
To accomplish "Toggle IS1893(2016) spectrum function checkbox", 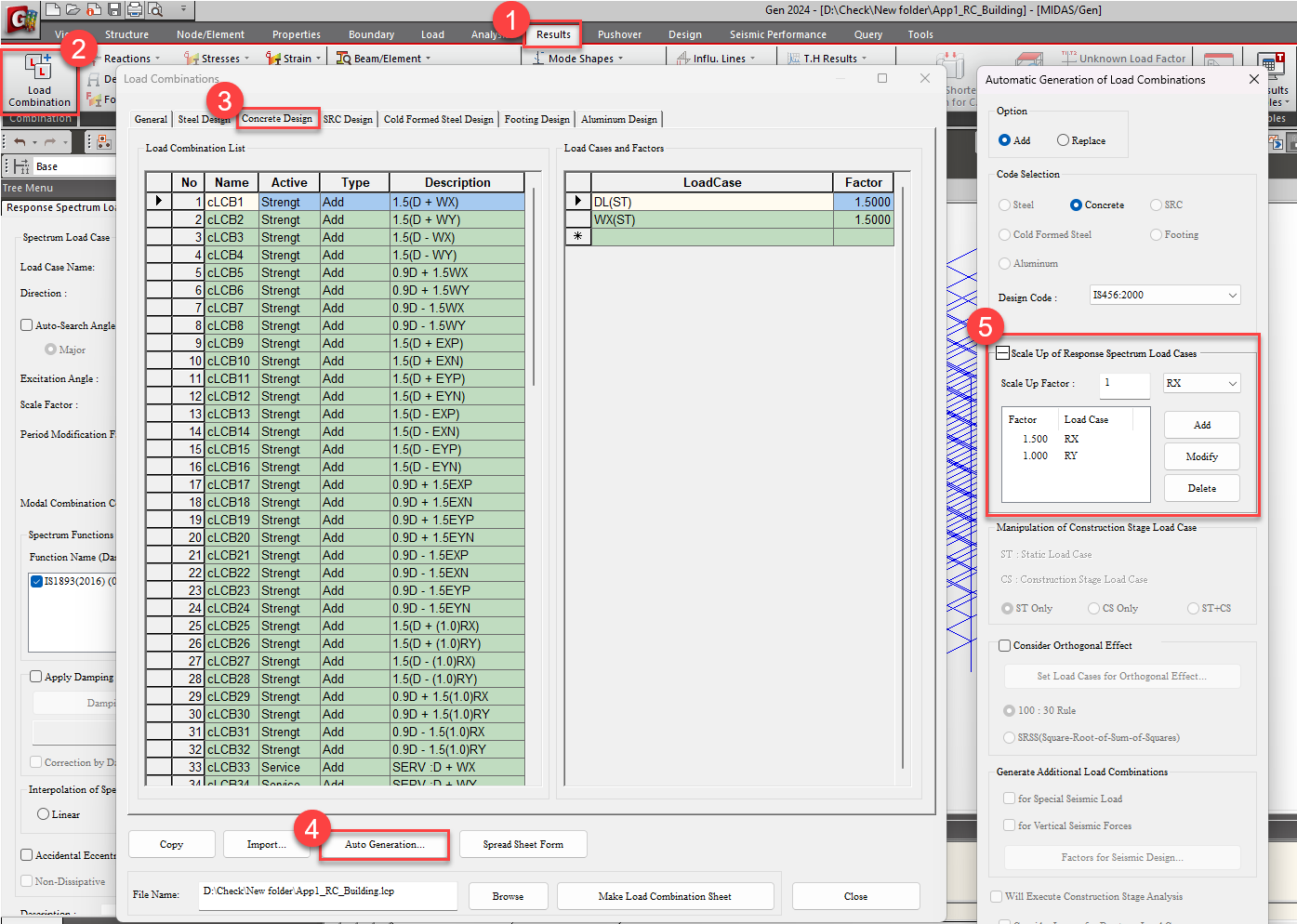I will click(x=36, y=581).
